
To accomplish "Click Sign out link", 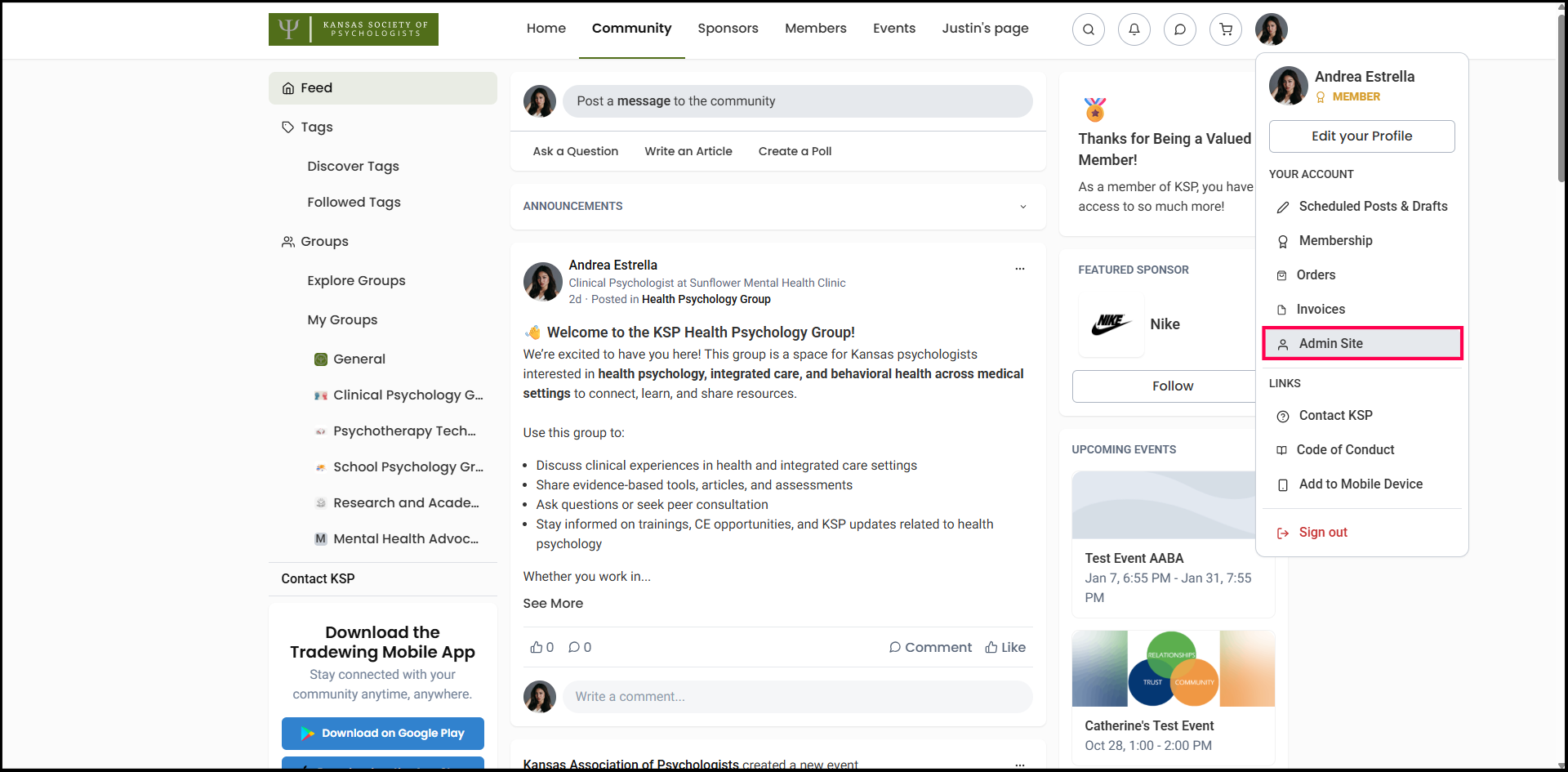I will (1322, 532).
